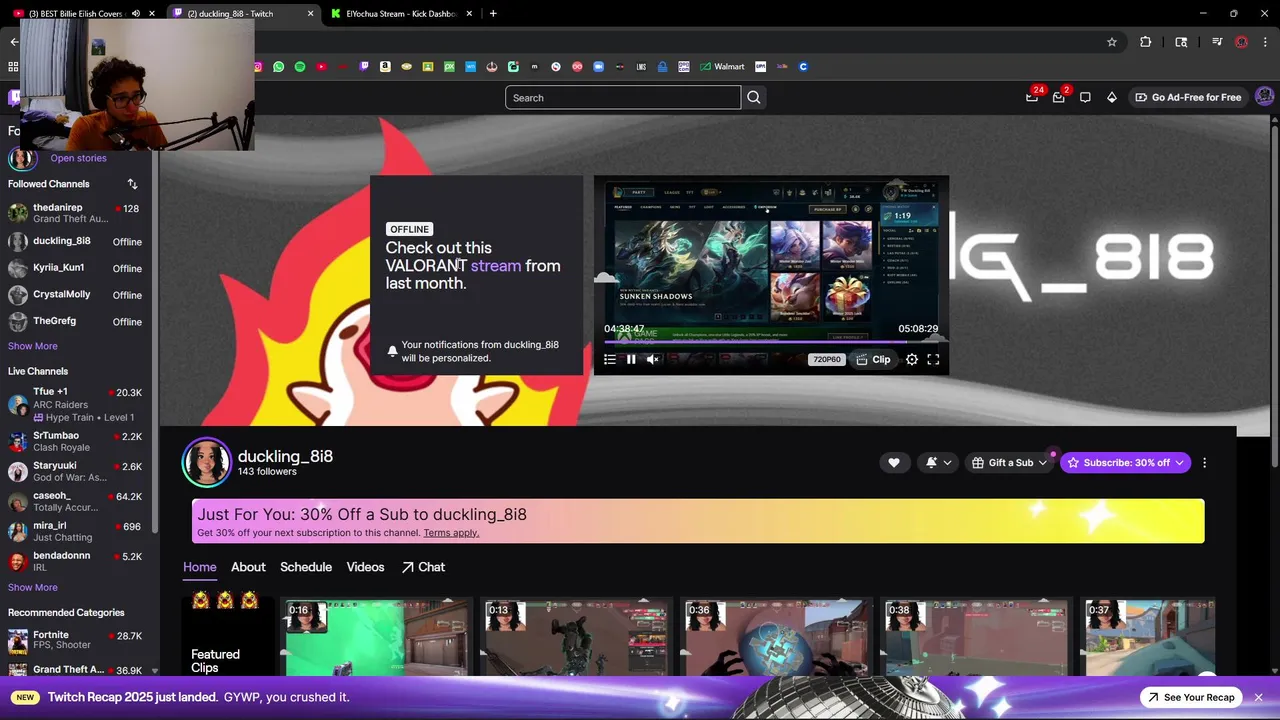Open the Twitch bookmark icon
1280x720 pixels.
pos(364,67)
